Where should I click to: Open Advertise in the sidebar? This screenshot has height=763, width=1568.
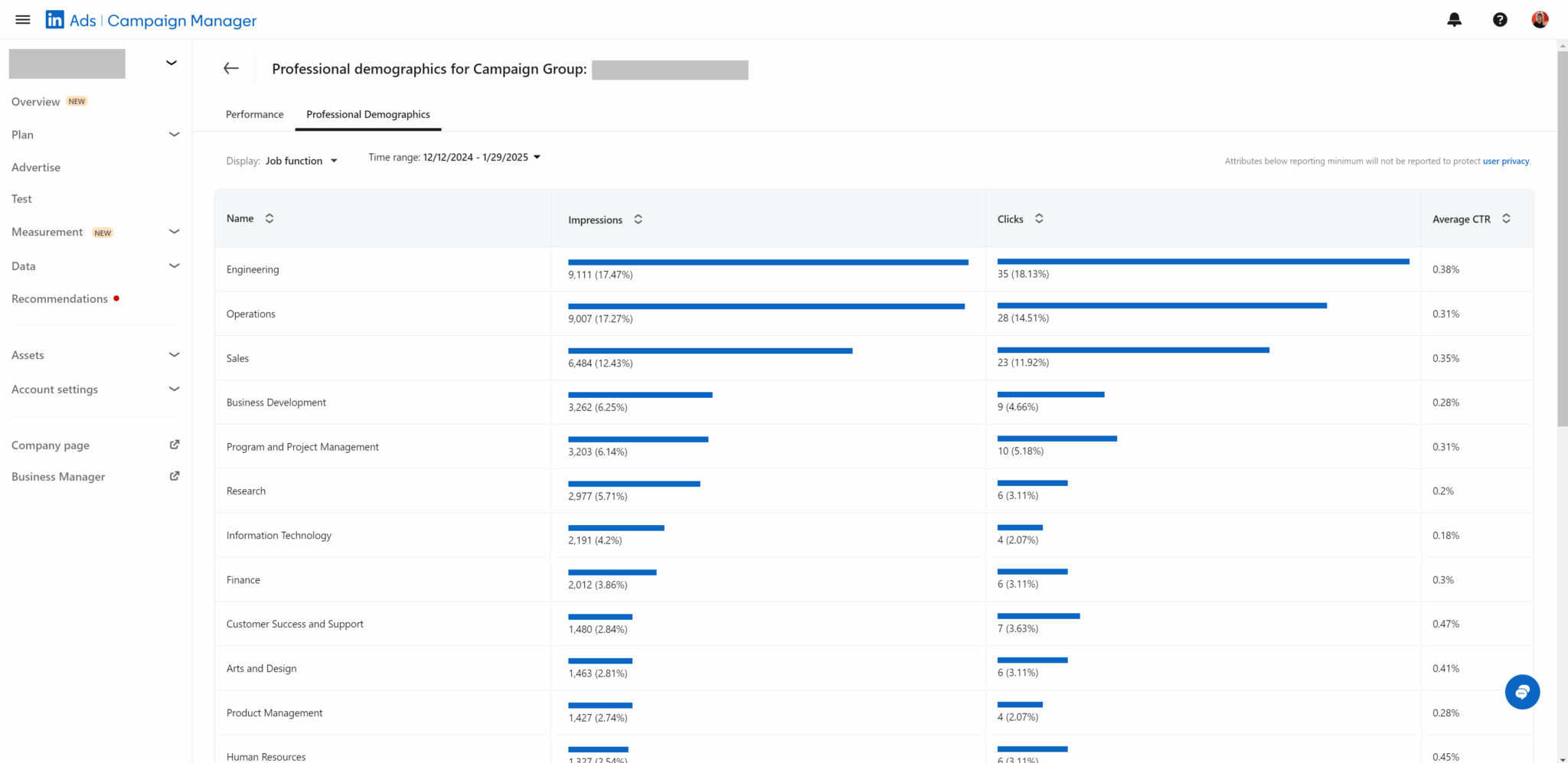[36, 167]
